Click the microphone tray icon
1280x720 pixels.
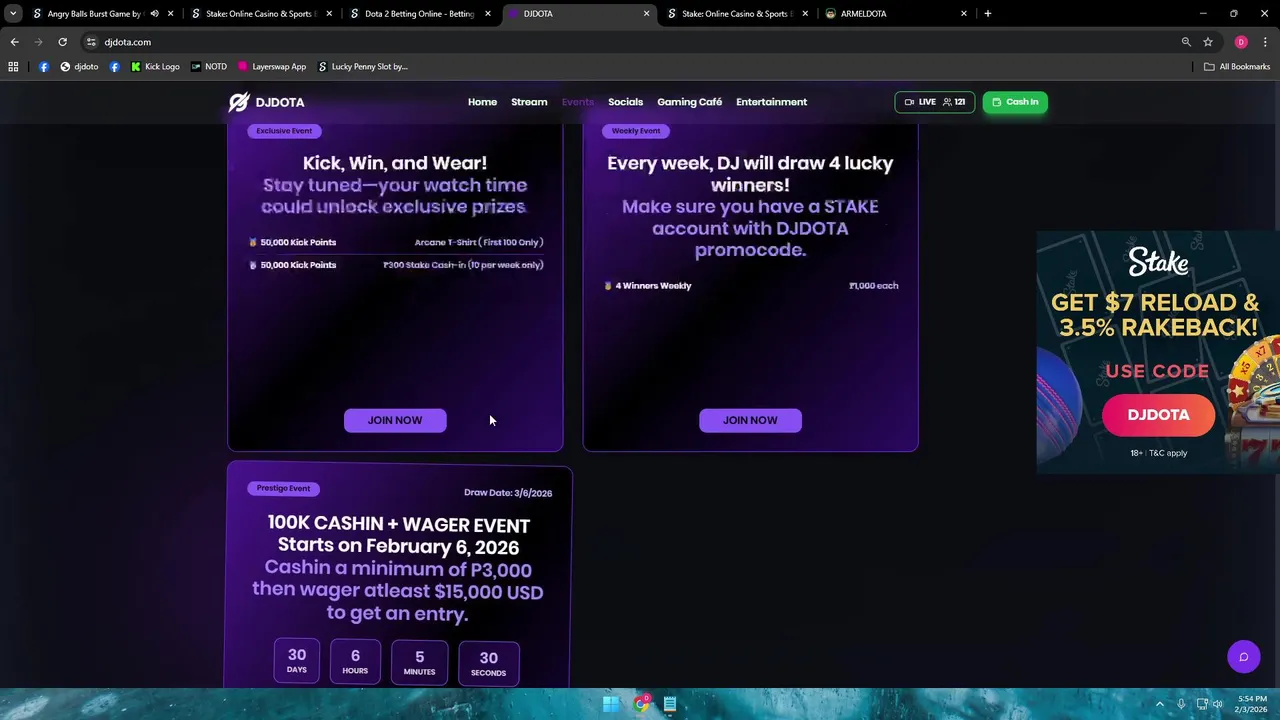pos(1181,704)
